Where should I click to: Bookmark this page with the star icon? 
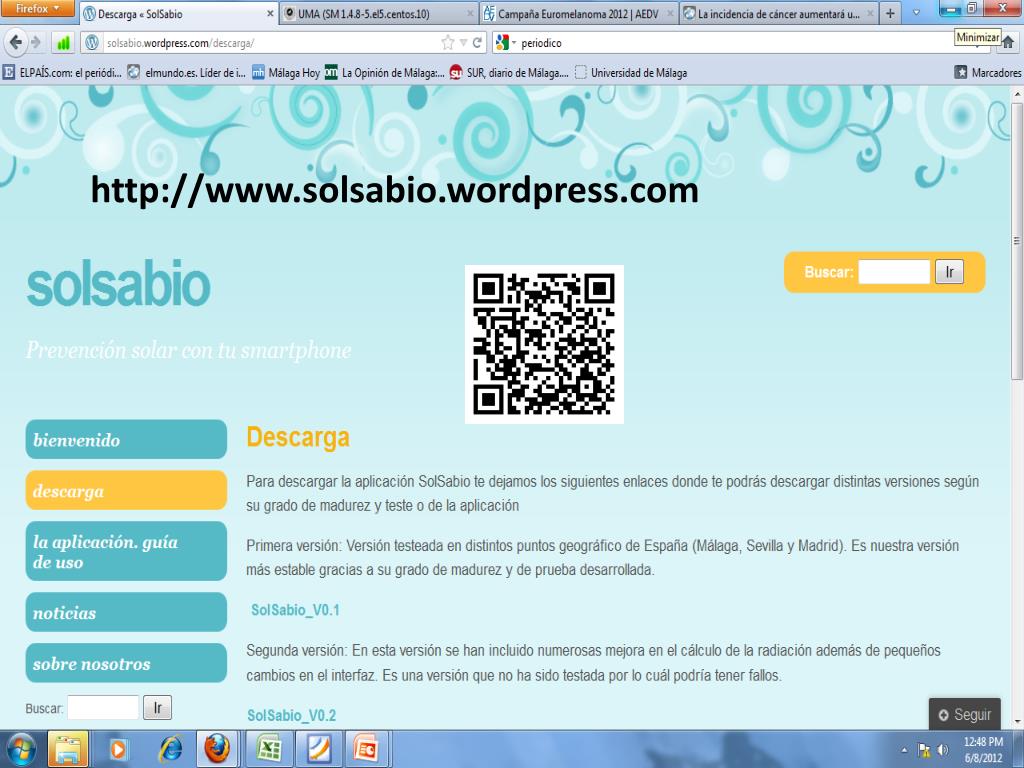[x=447, y=43]
